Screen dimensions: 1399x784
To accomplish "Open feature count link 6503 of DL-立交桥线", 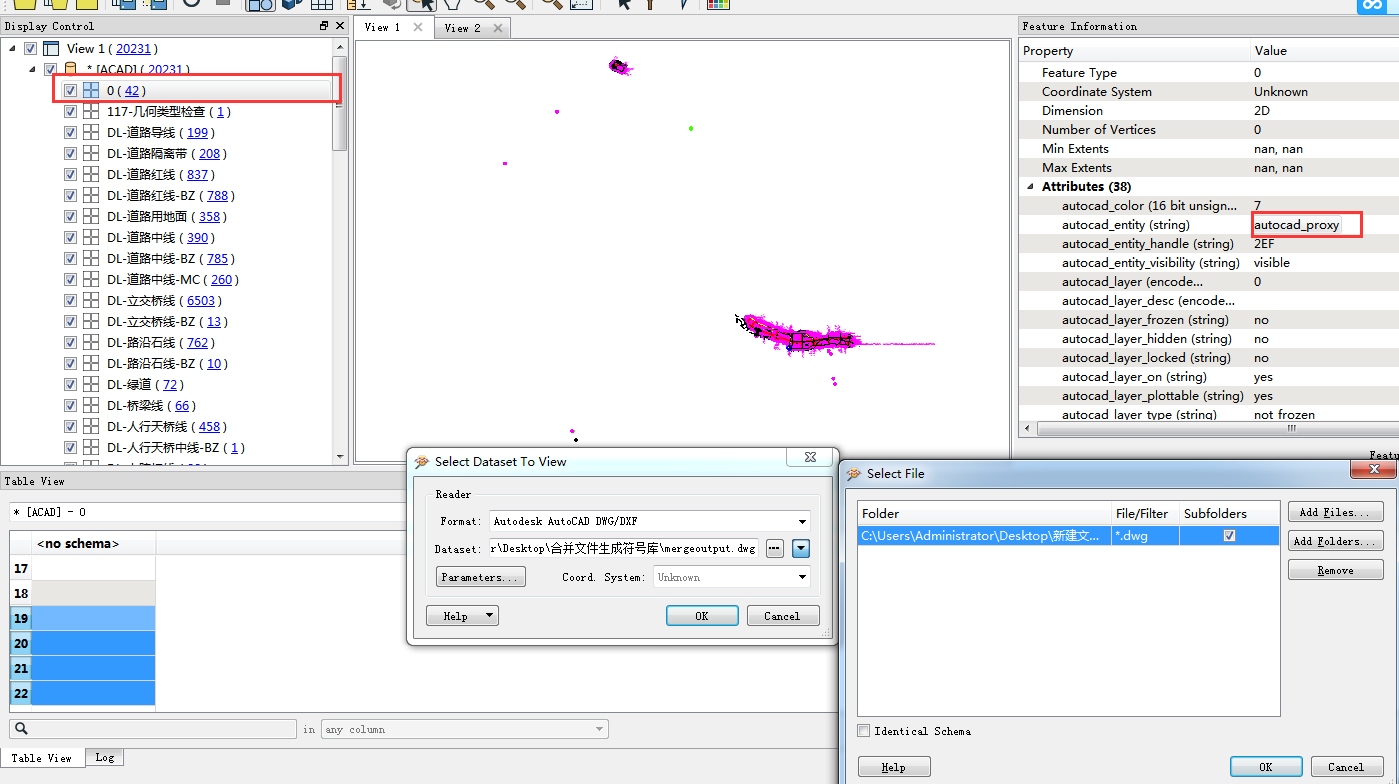I will [200, 300].
